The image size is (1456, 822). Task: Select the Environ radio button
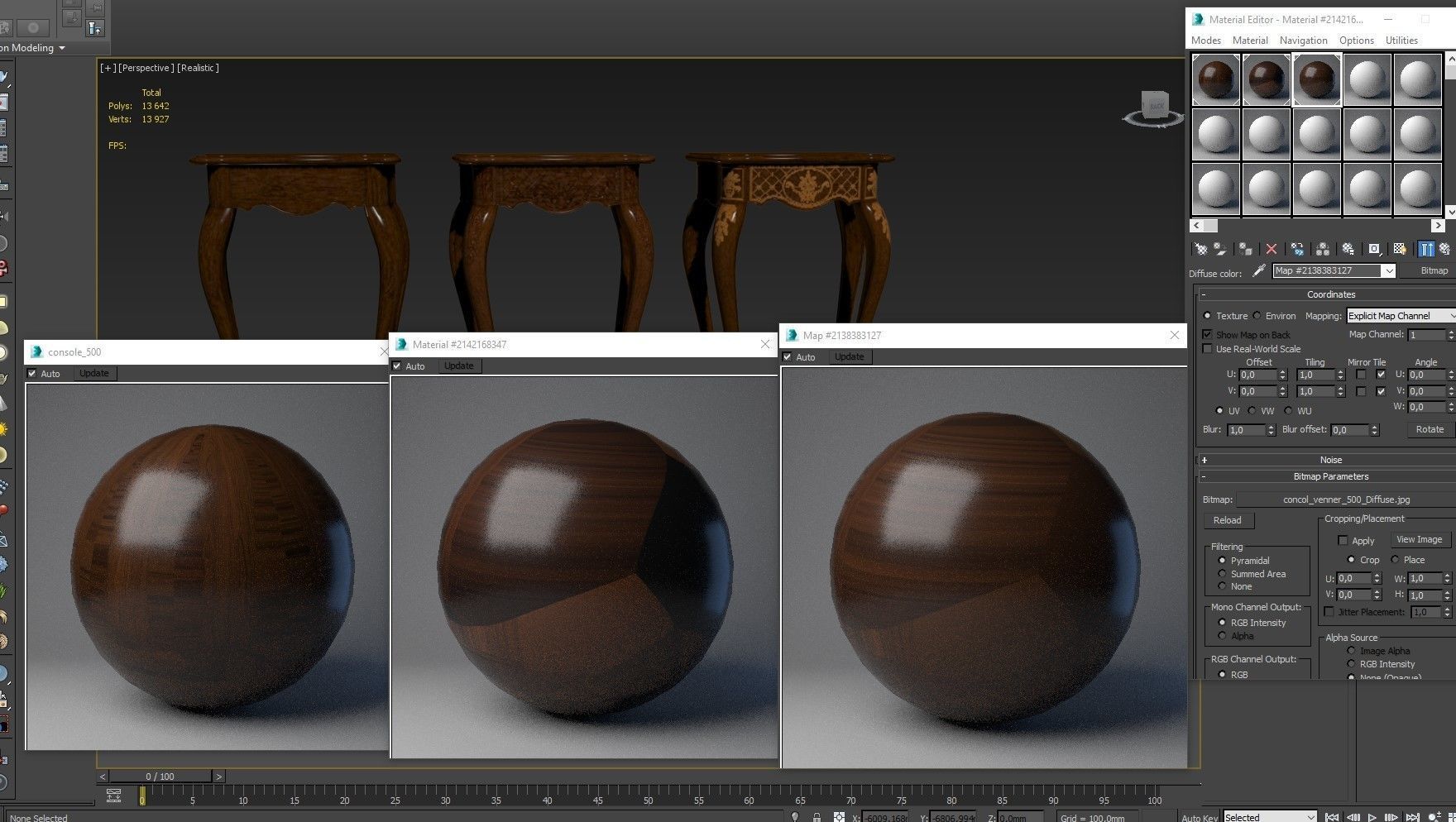click(1257, 316)
